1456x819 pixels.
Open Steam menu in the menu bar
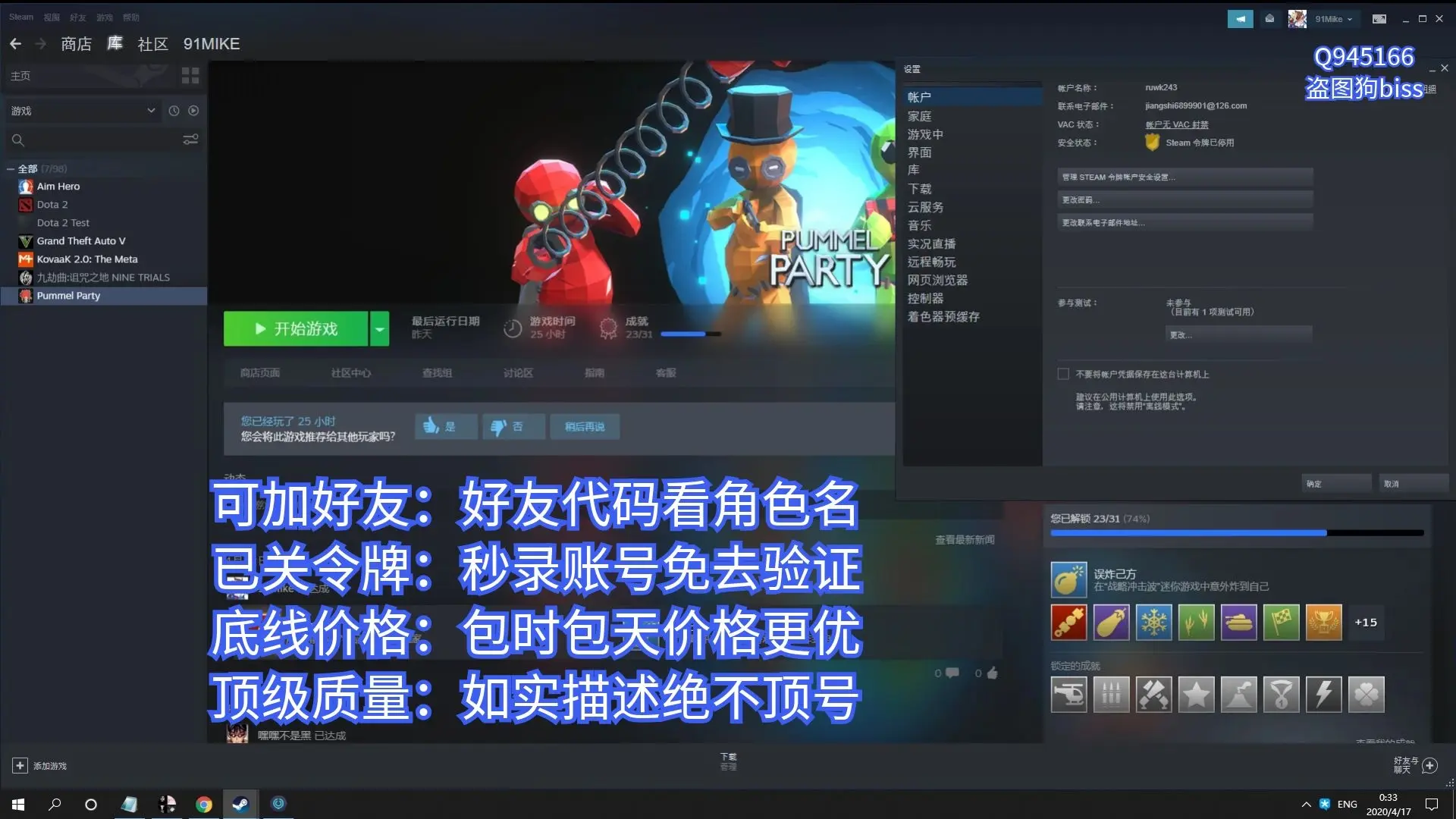(x=21, y=17)
